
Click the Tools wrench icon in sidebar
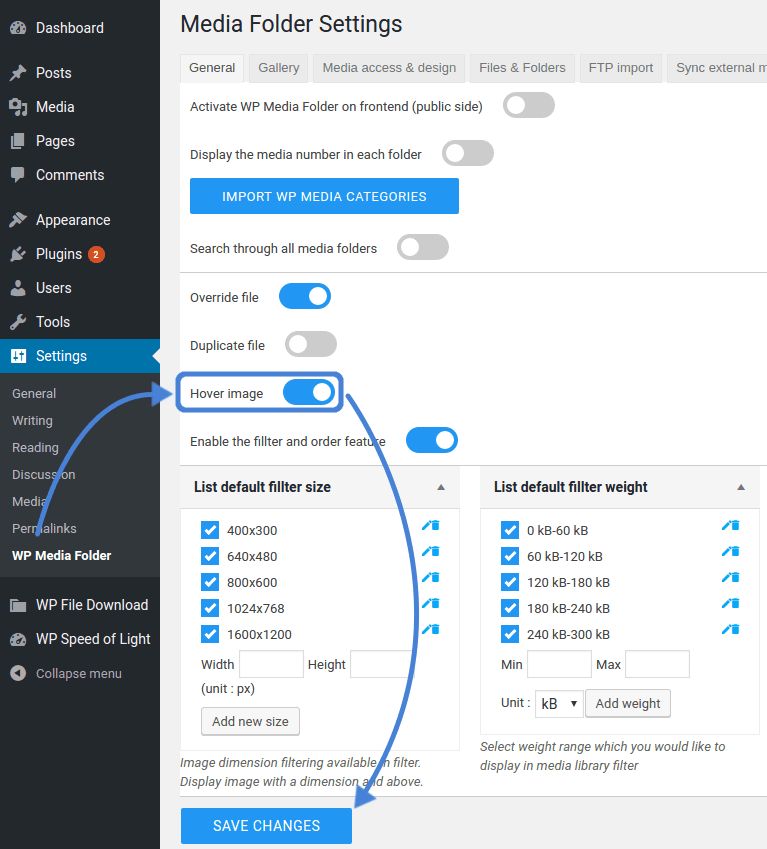18,322
